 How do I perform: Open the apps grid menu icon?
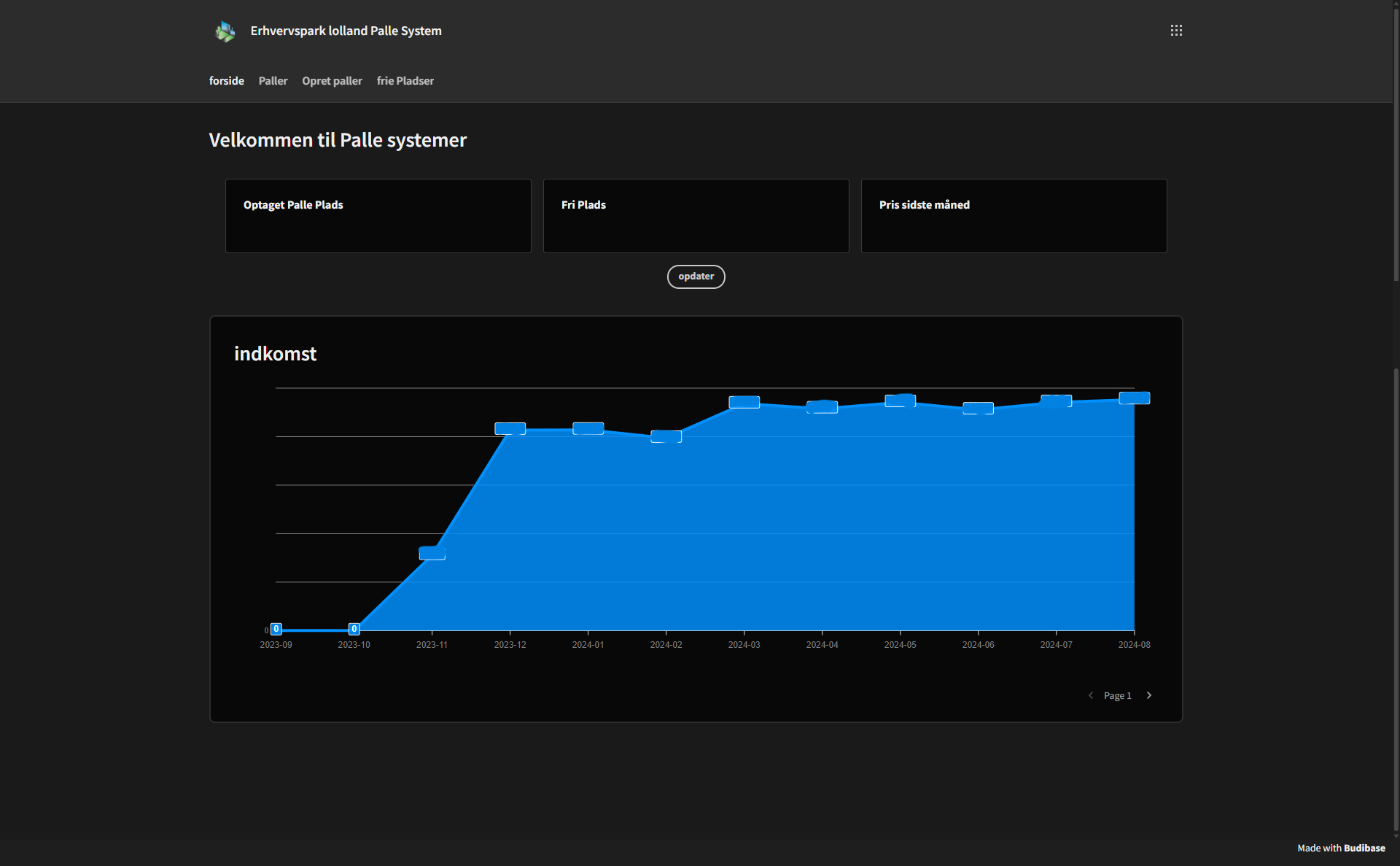coord(1176,31)
